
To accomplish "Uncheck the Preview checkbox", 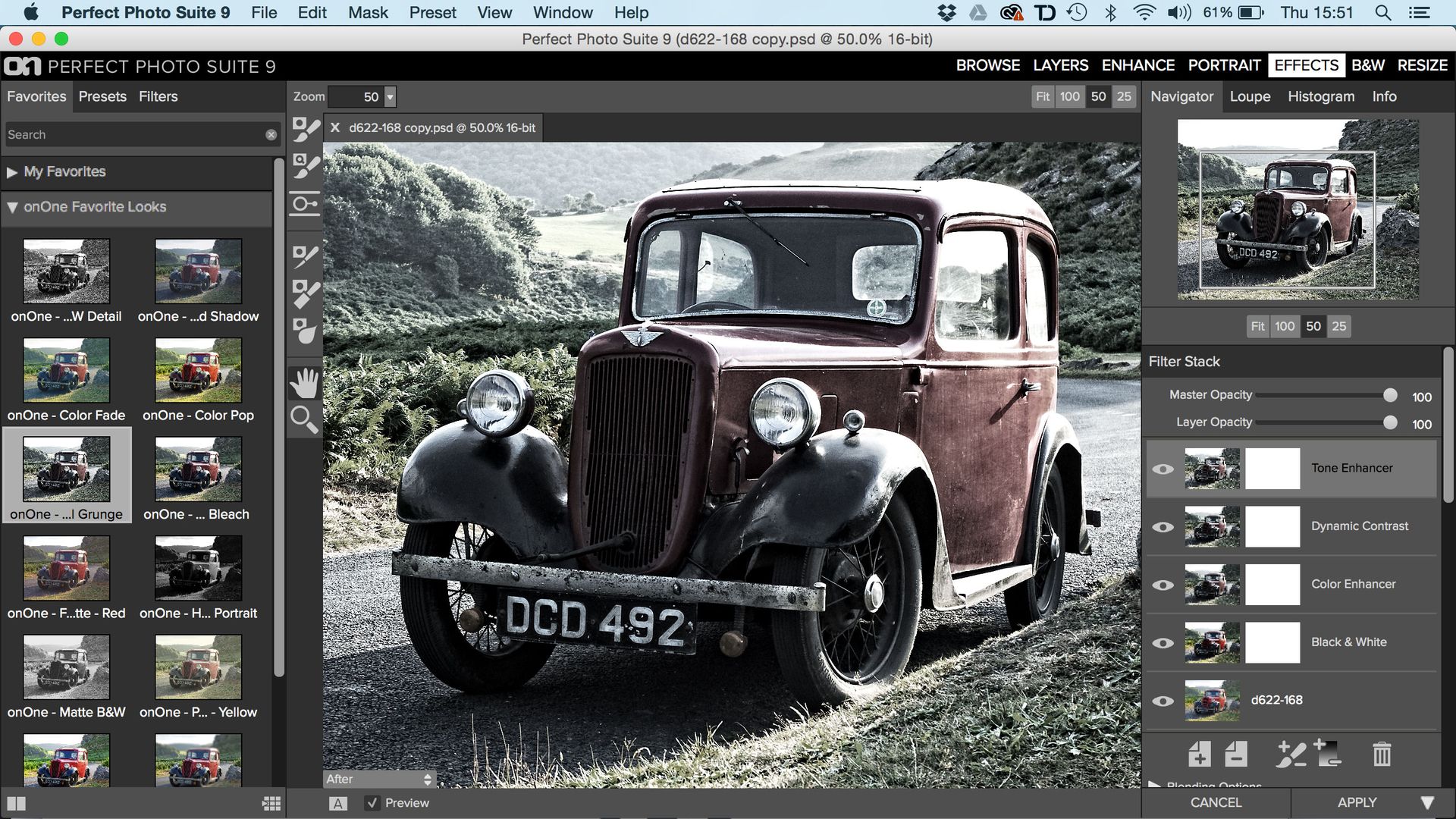I will [x=372, y=802].
